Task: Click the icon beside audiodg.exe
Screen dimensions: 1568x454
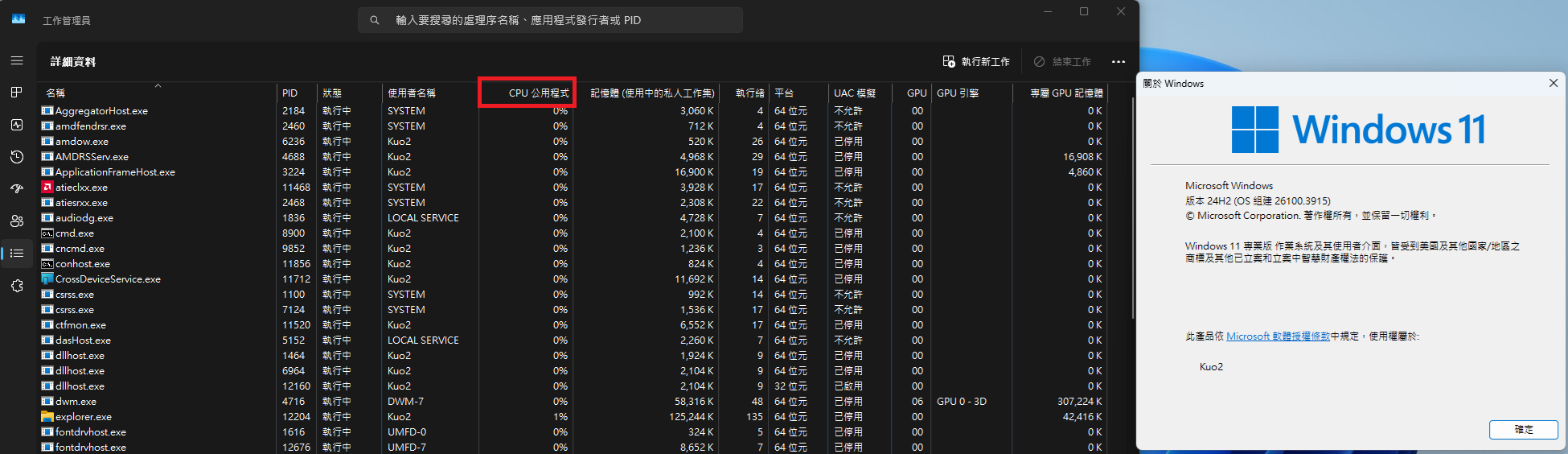Action: point(47,217)
